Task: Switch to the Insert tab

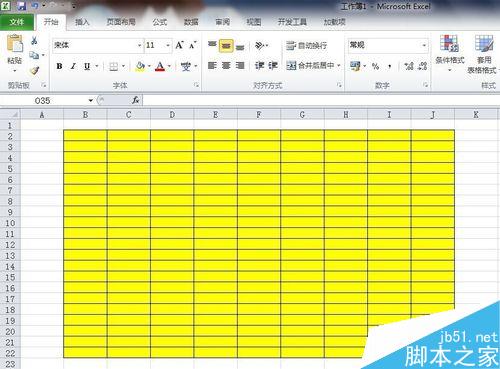Action: pos(82,22)
